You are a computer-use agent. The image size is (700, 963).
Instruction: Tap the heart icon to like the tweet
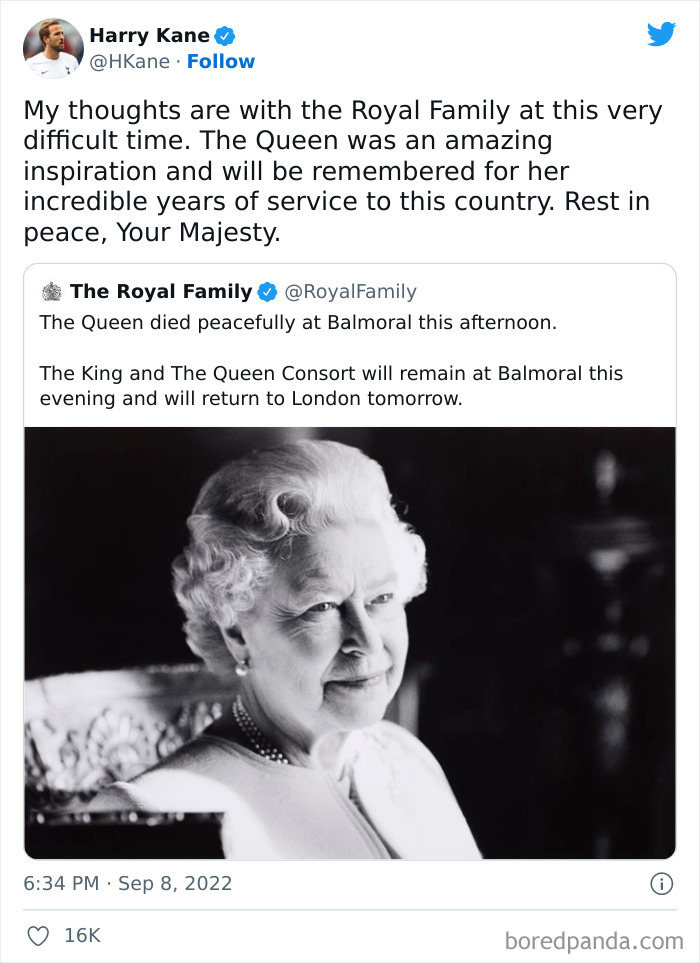(37, 936)
